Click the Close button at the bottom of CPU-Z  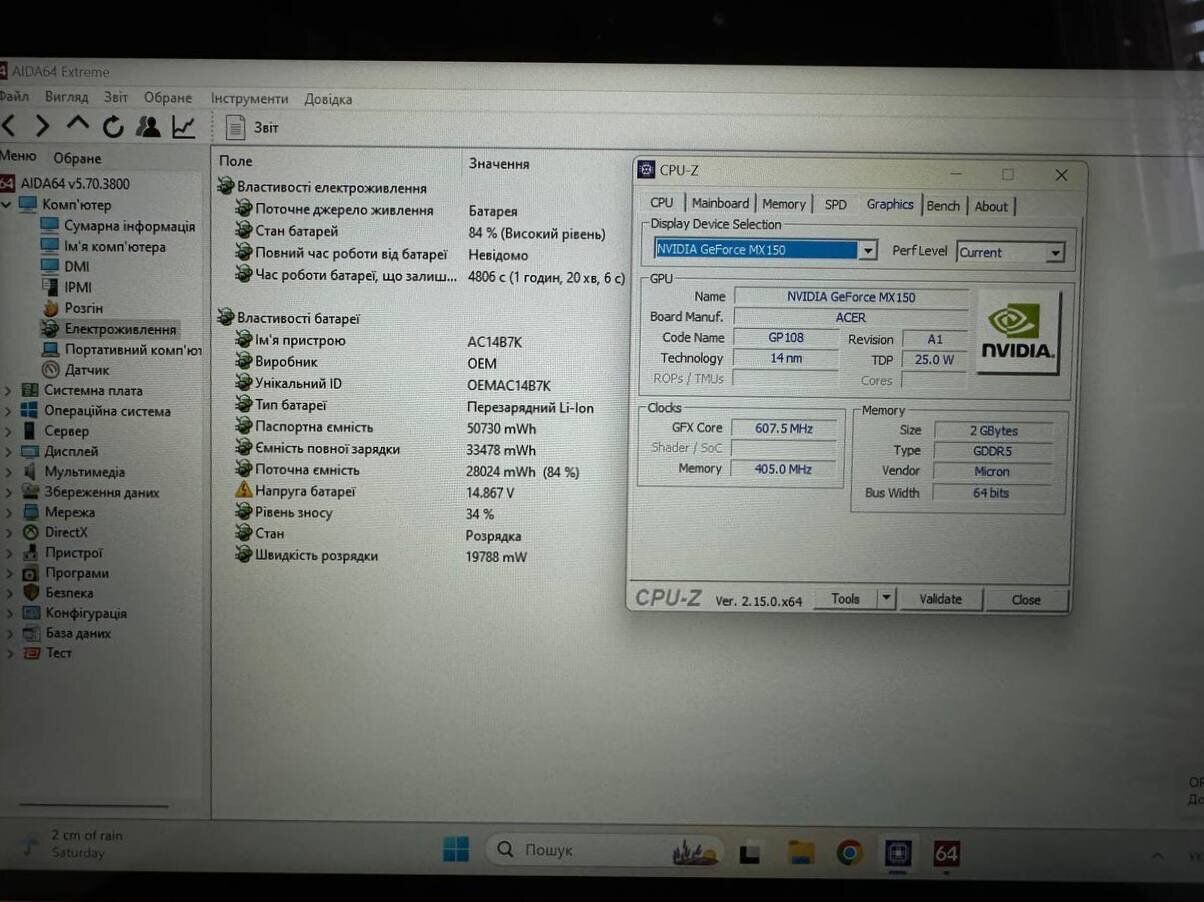(x=1026, y=600)
